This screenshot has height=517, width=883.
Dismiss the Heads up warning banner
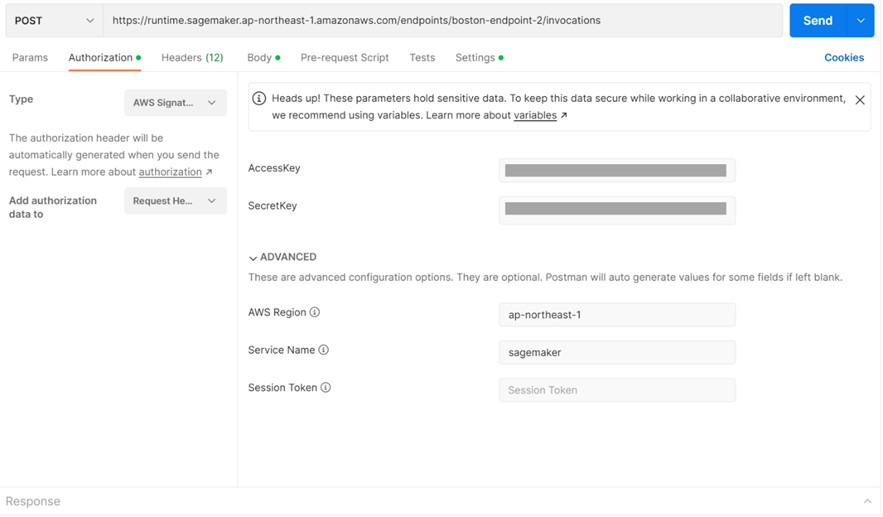860,100
